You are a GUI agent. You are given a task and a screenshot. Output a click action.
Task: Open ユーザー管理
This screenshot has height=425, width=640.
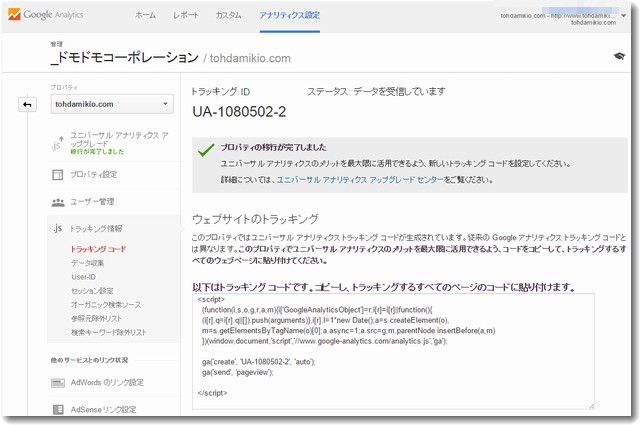point(92,202)
